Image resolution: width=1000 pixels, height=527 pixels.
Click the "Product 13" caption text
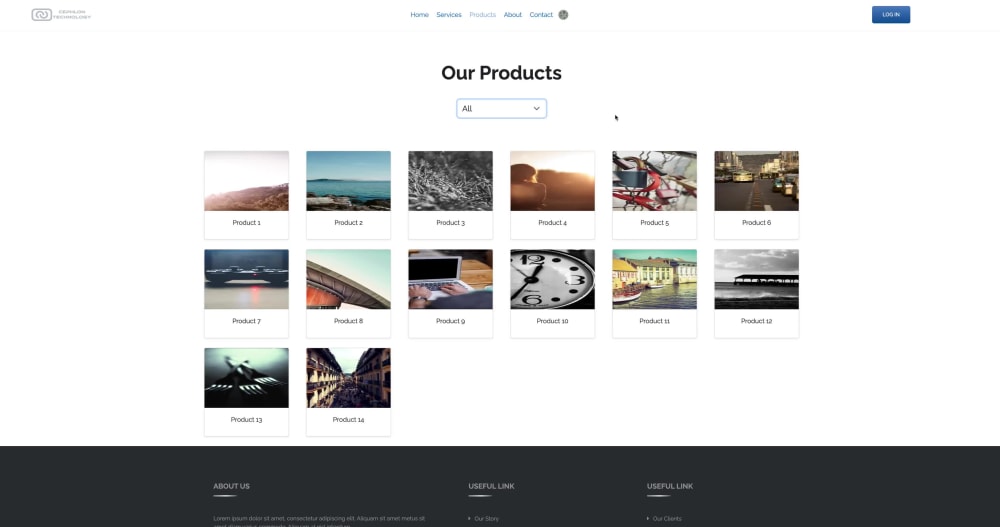pos(246,420)
